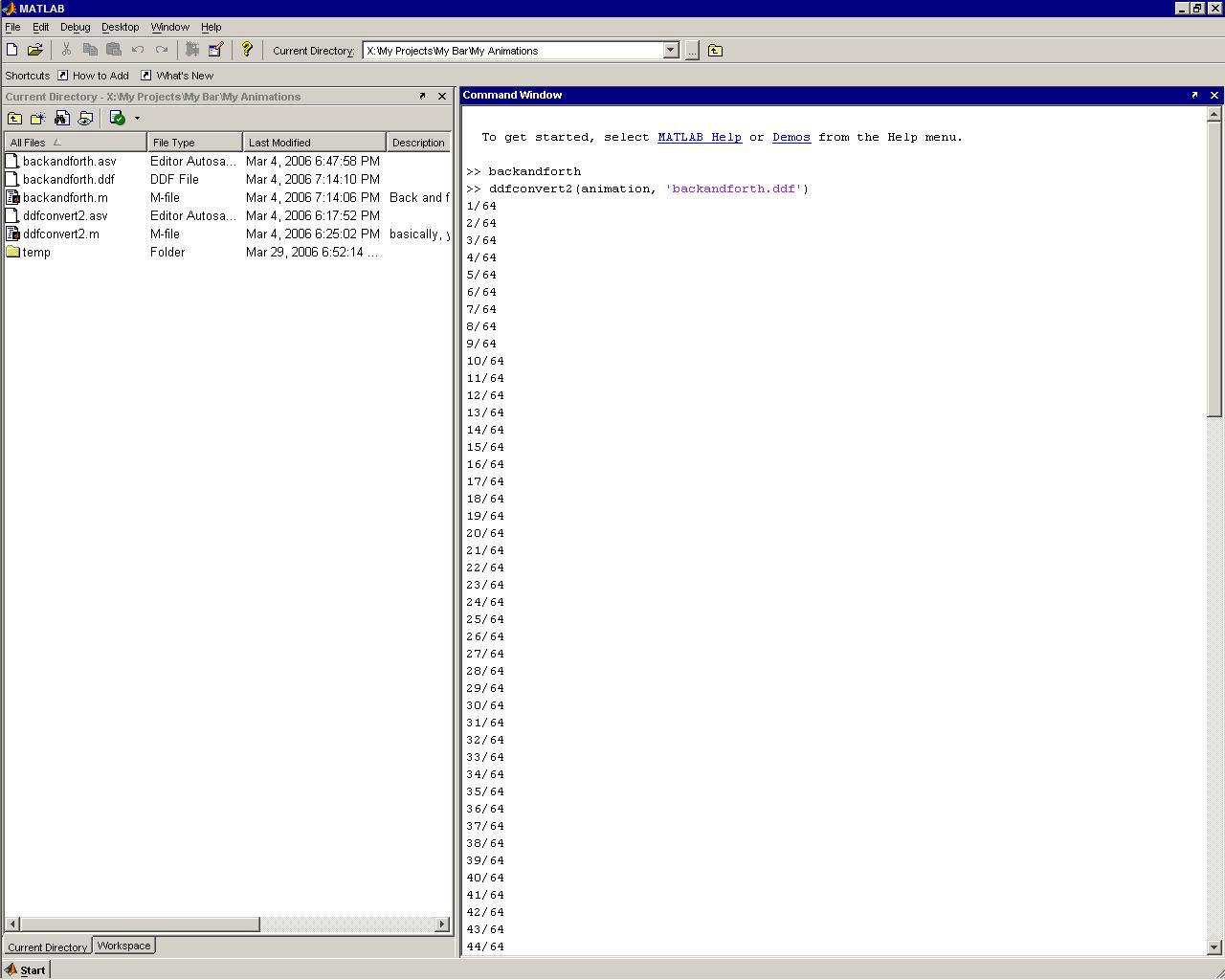
Task: Open the Window menu
Action: tap(170, 27)
